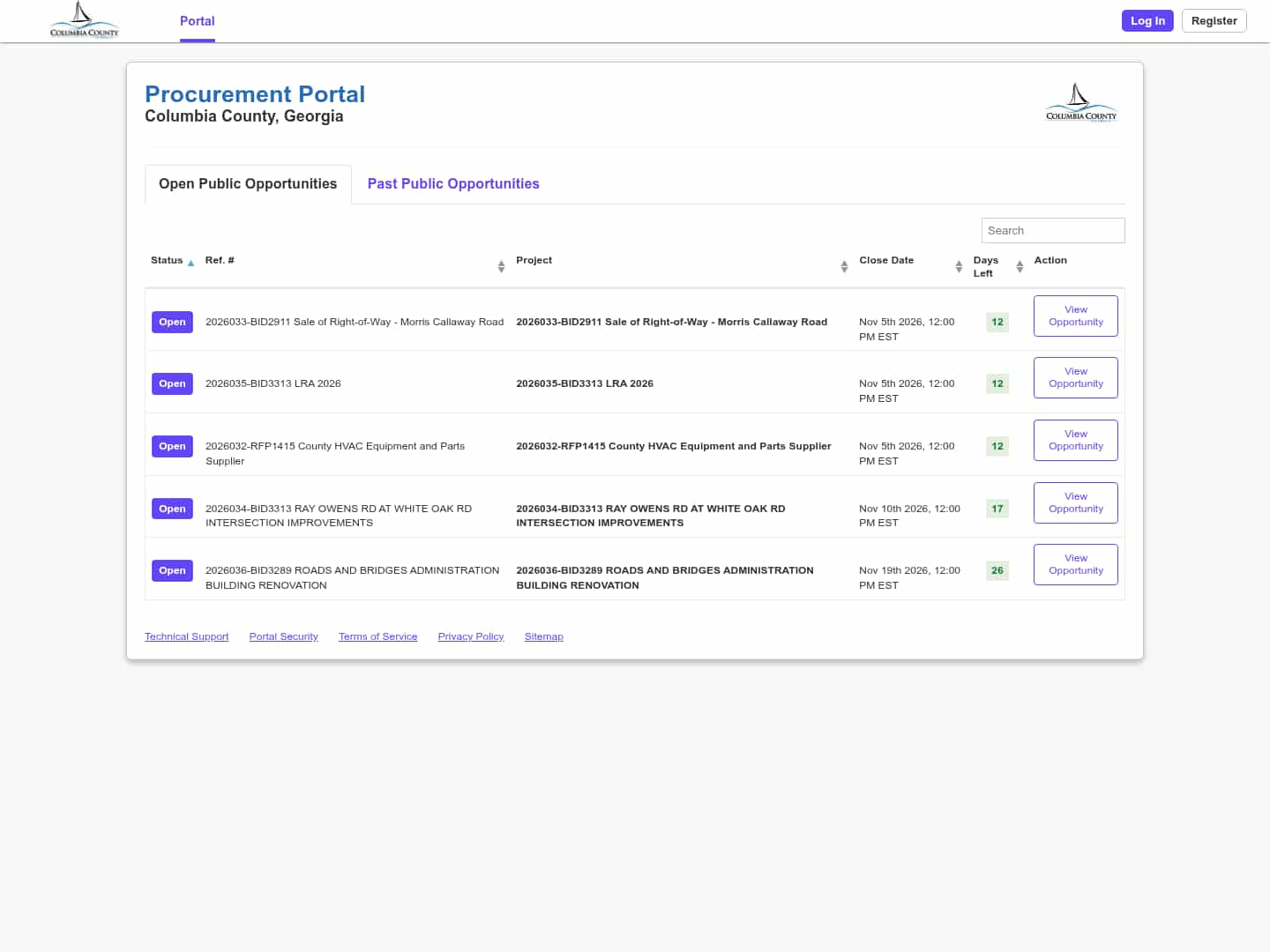This screenshot has height=952, width=1270.
Task: Open the Privacy Policy link
Action: click(x=471, y=636)
